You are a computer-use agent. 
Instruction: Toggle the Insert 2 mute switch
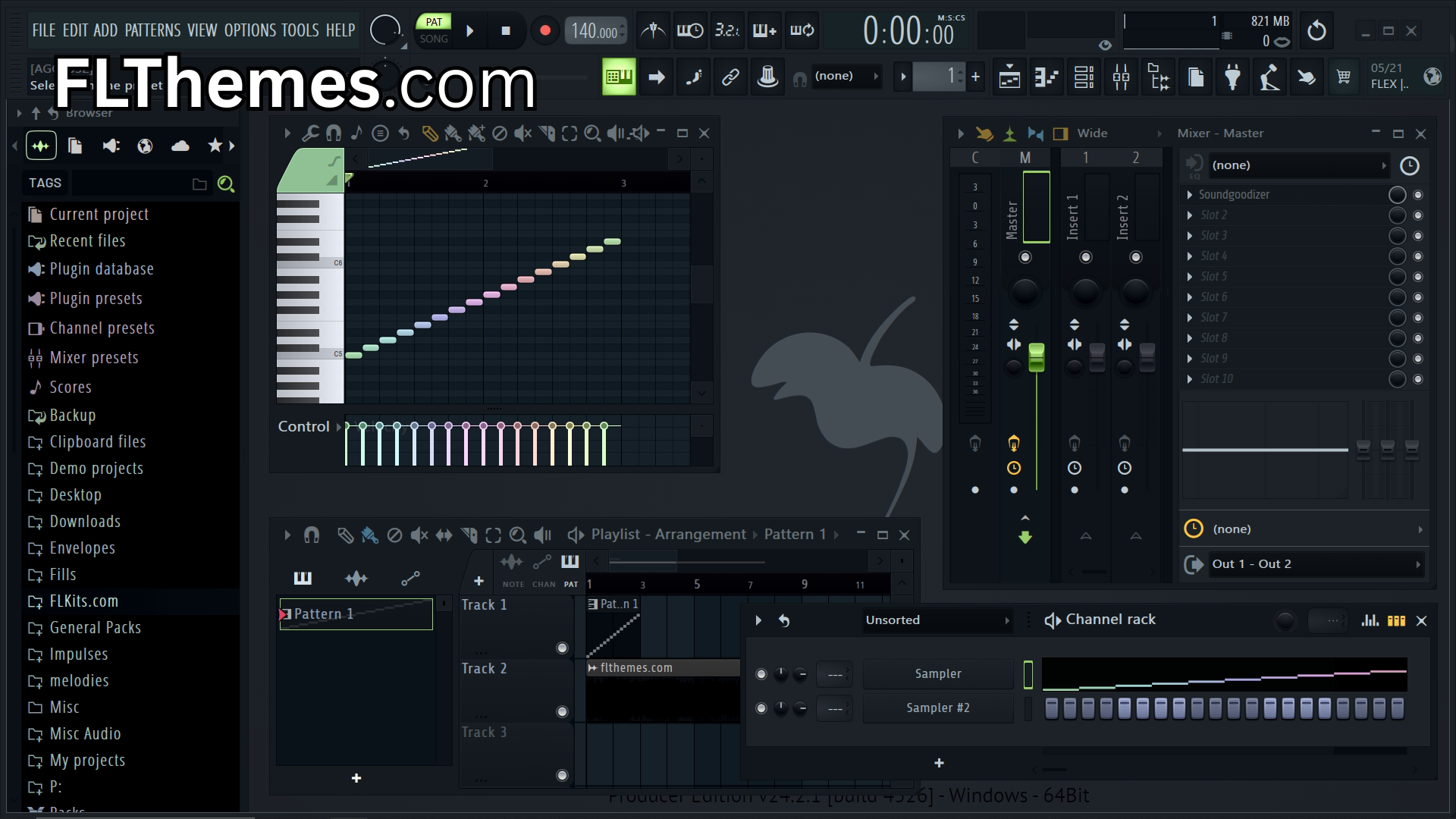(1135, 257)
